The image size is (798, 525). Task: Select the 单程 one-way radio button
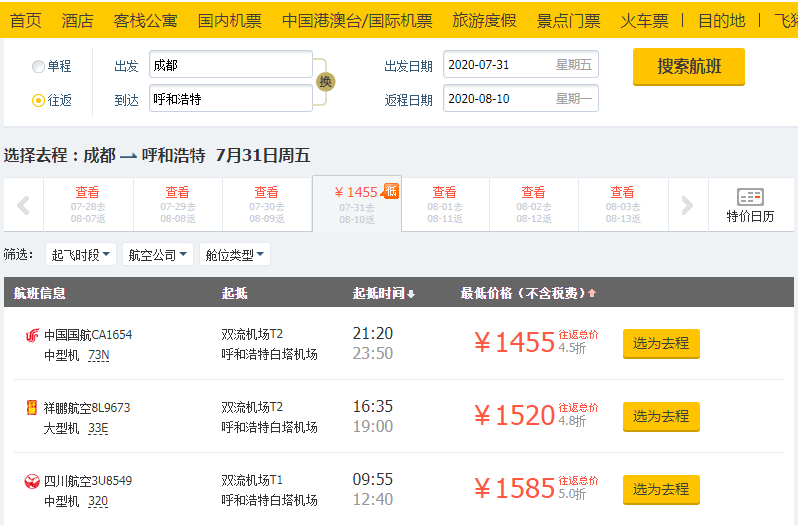coord(39,66)
